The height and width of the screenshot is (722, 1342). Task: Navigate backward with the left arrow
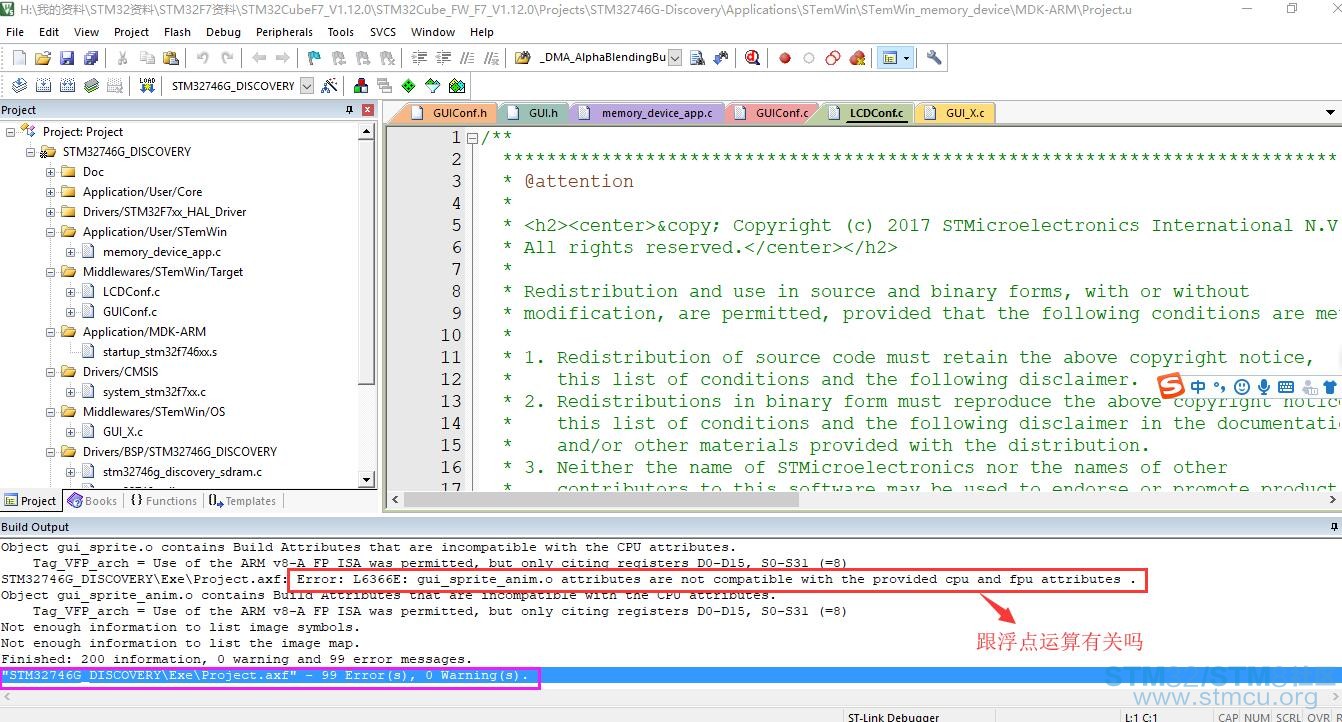coord(259,58)
